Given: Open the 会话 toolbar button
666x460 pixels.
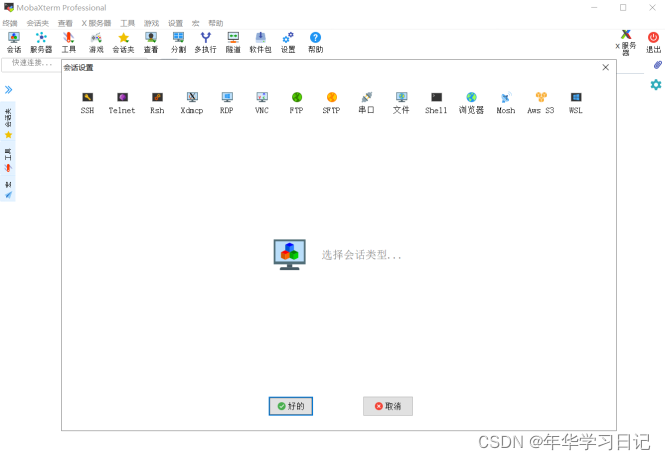Looking at the screenshot, I should pos(14,42).
